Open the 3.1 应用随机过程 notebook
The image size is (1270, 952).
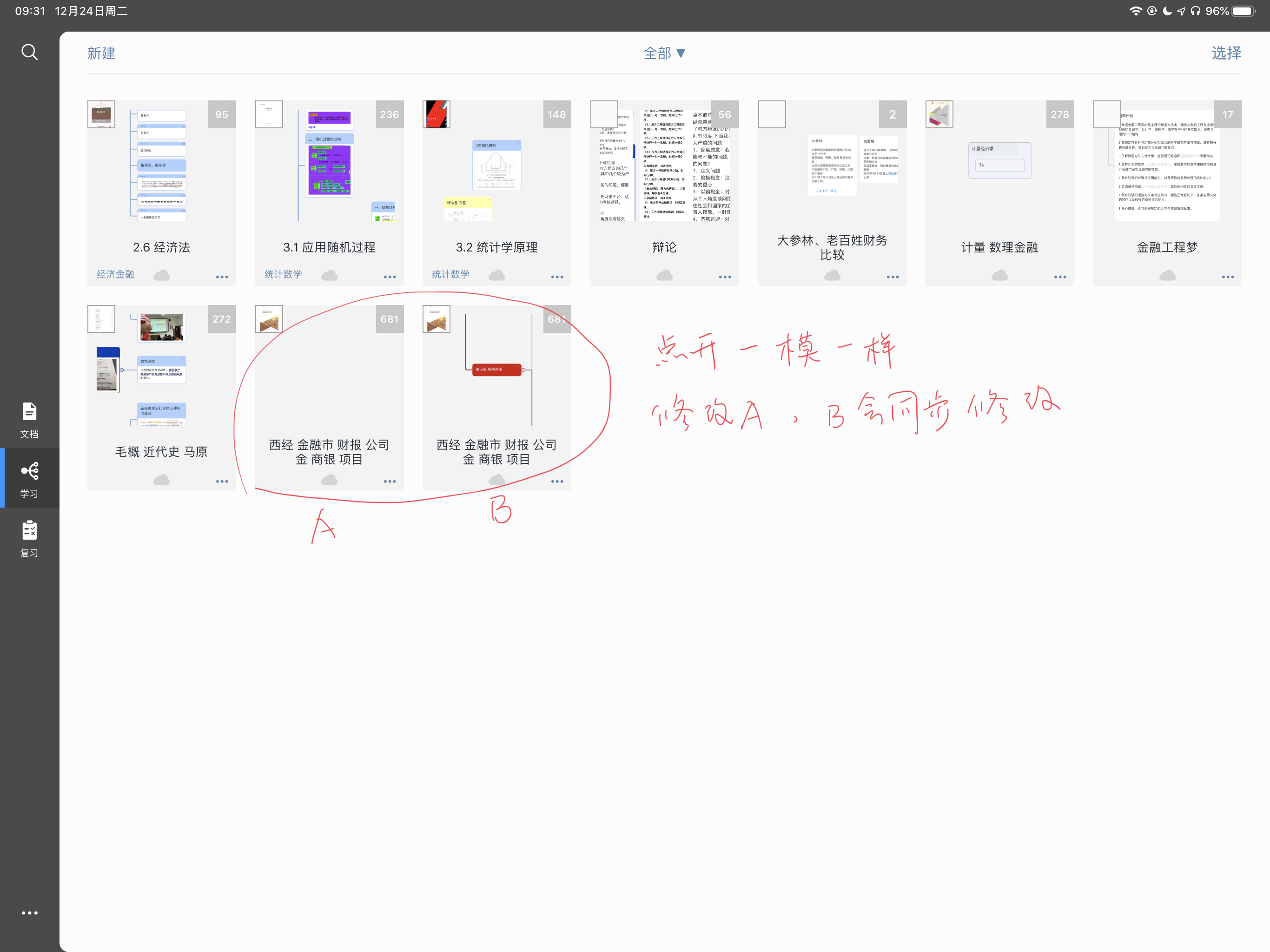pyautogui.click(x=329, y=193)
